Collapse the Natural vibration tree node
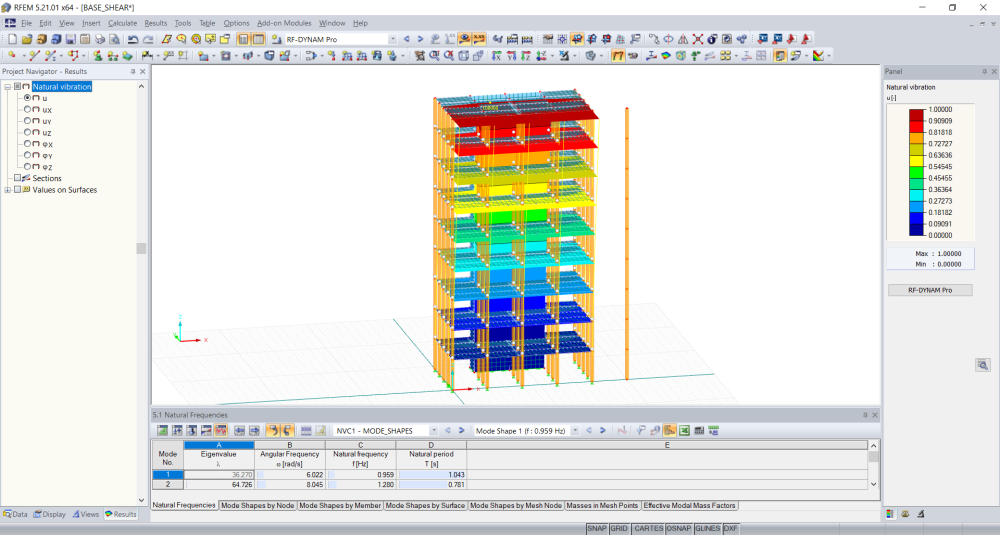The height and width of the screenshot is (535, 1000). coord(8,87)
